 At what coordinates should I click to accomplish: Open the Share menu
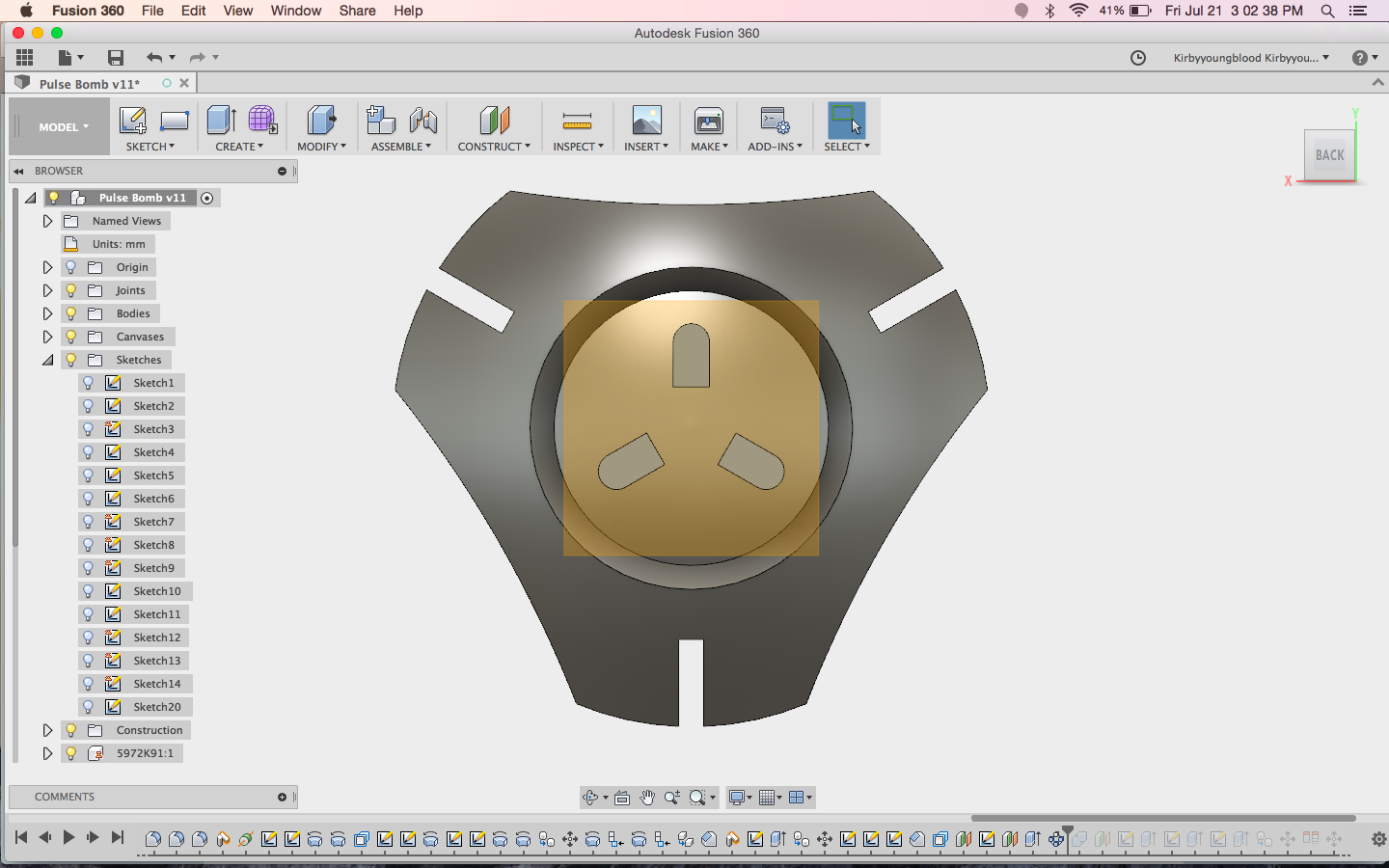coord(357,11)
